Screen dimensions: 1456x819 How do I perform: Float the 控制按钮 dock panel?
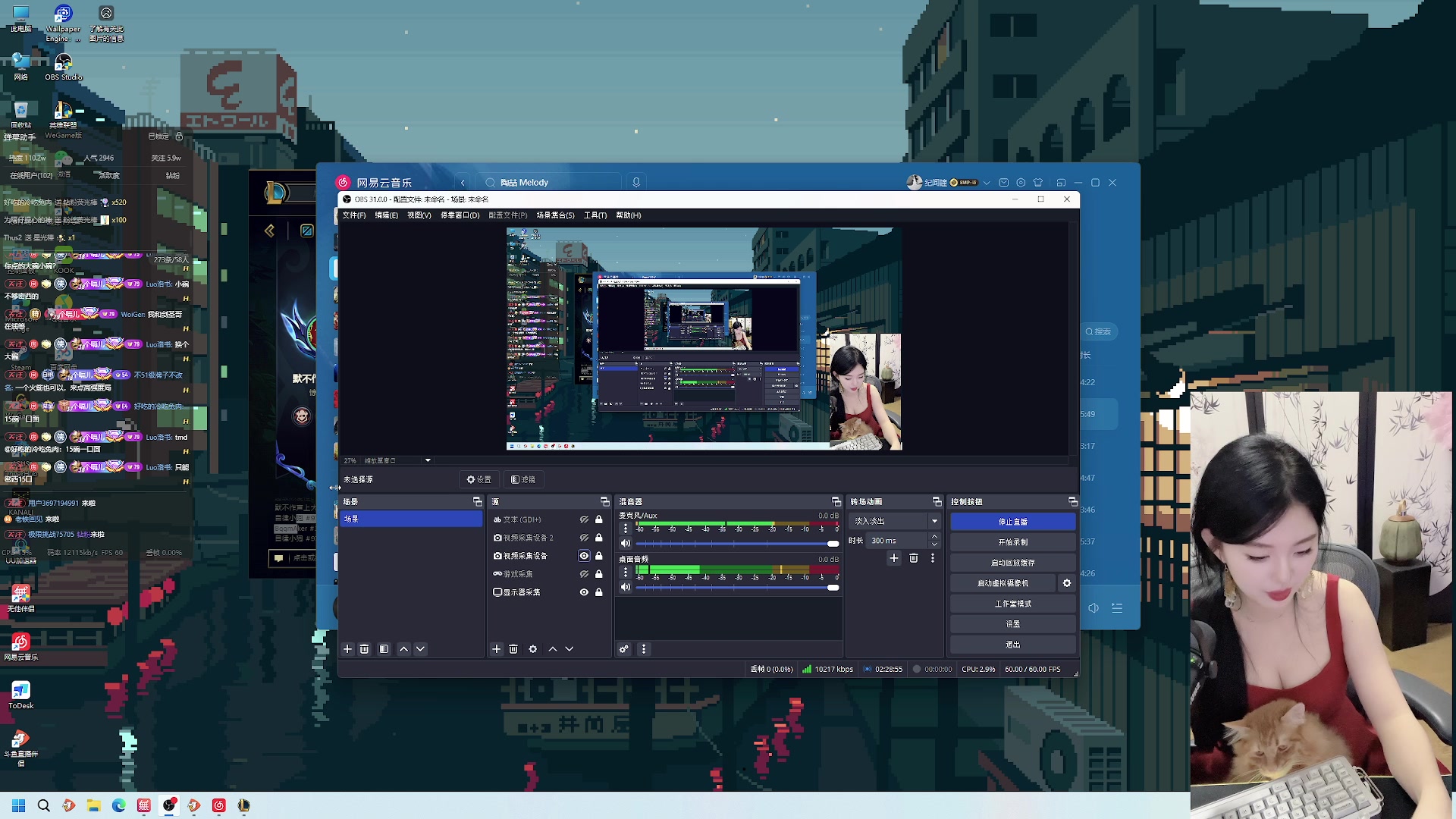tap(1072, 501)
